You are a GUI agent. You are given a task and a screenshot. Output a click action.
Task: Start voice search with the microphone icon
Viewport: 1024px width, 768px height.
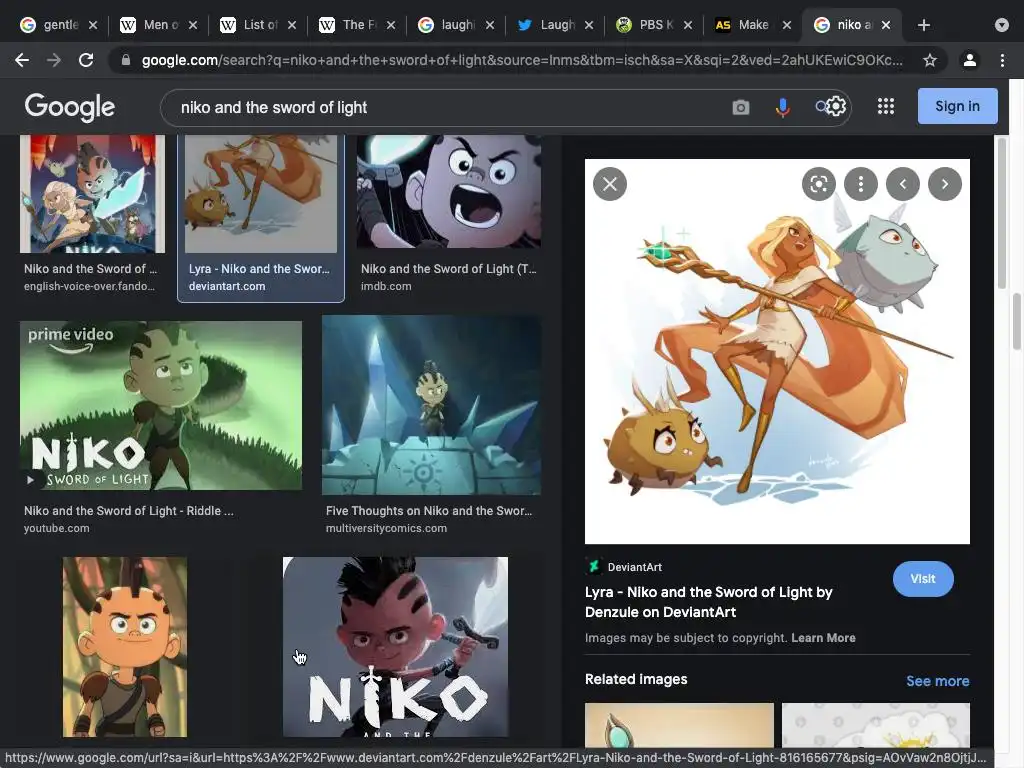click(x=782, y=107)
